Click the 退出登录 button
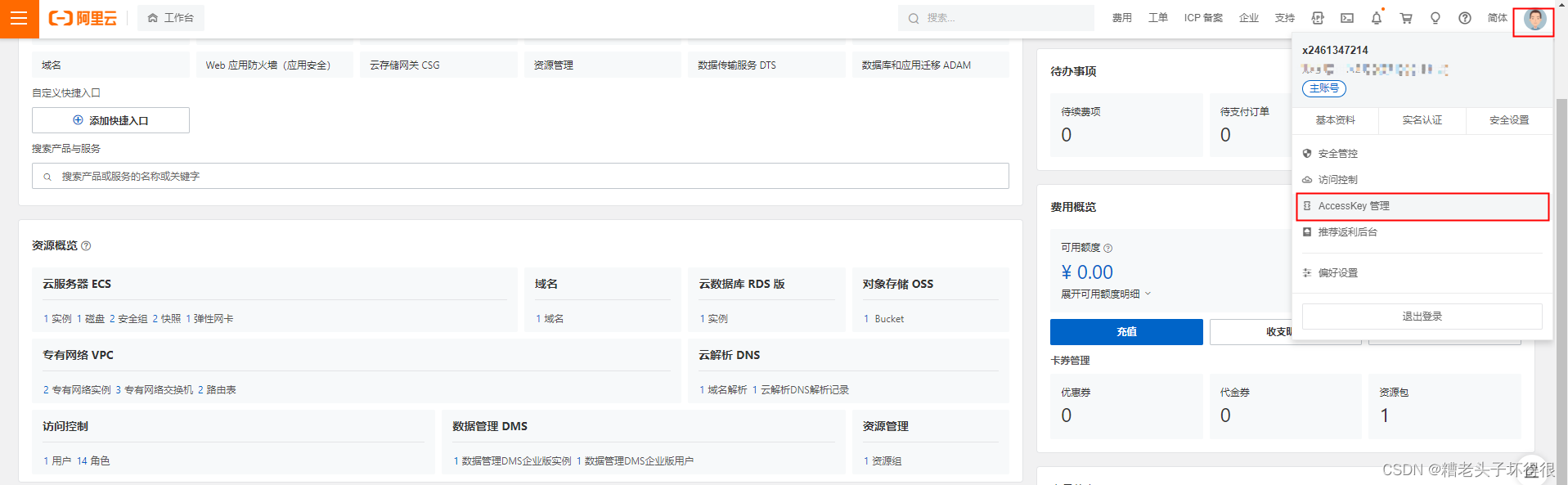Image resolution: width=1568 pixels, height=485 pixels. pyautogui.click(x=1422, y=317)
